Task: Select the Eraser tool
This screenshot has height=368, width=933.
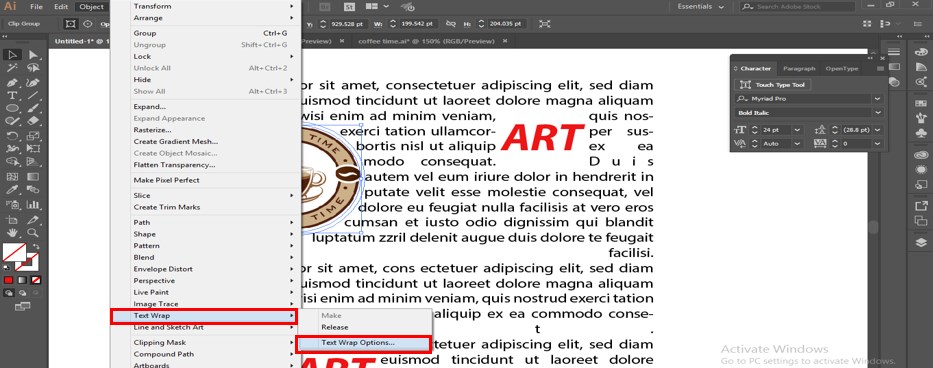Action: [x=33, y=121]
